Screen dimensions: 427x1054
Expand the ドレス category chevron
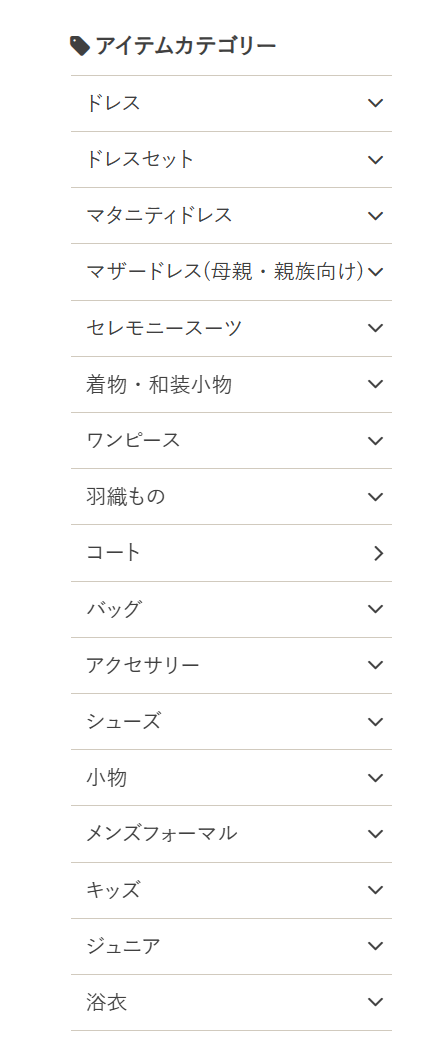pos(376,103)
